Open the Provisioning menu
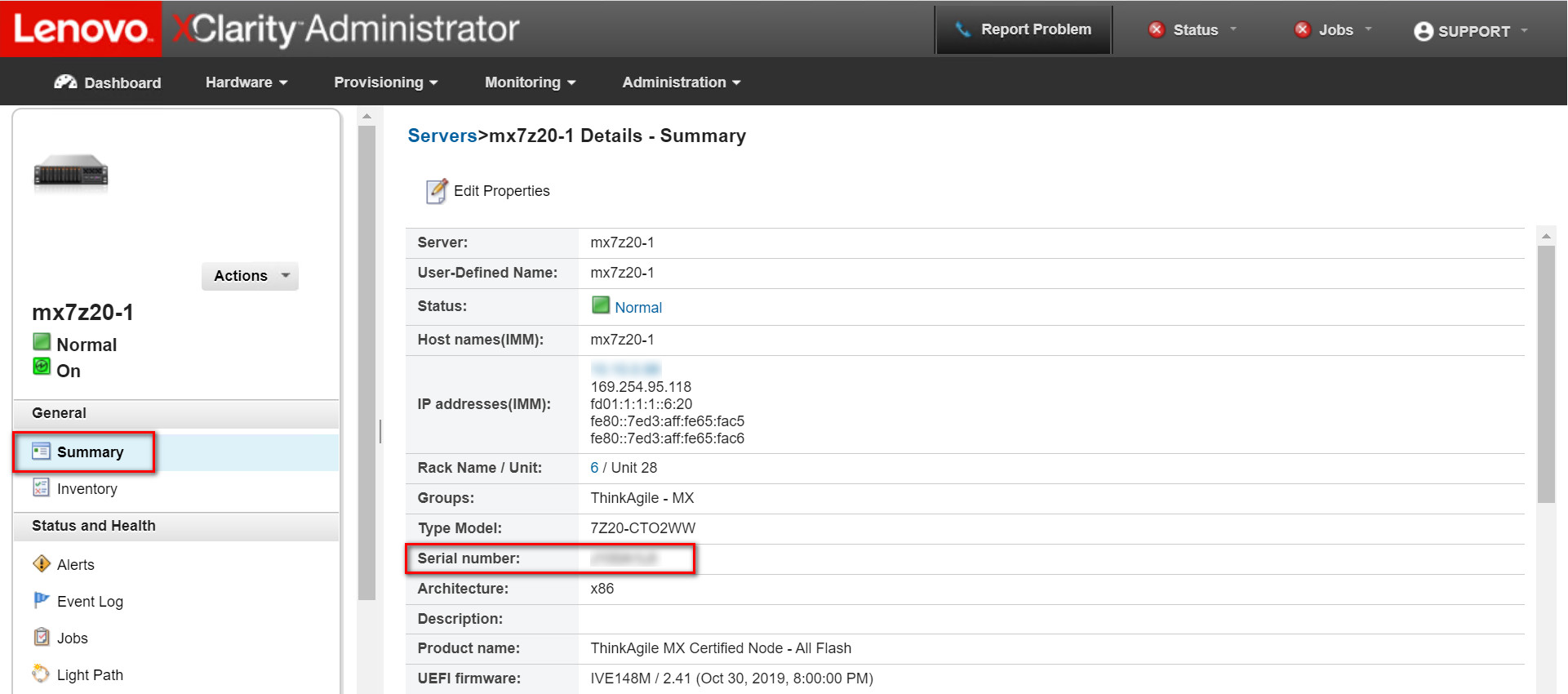 click(386, 82)
